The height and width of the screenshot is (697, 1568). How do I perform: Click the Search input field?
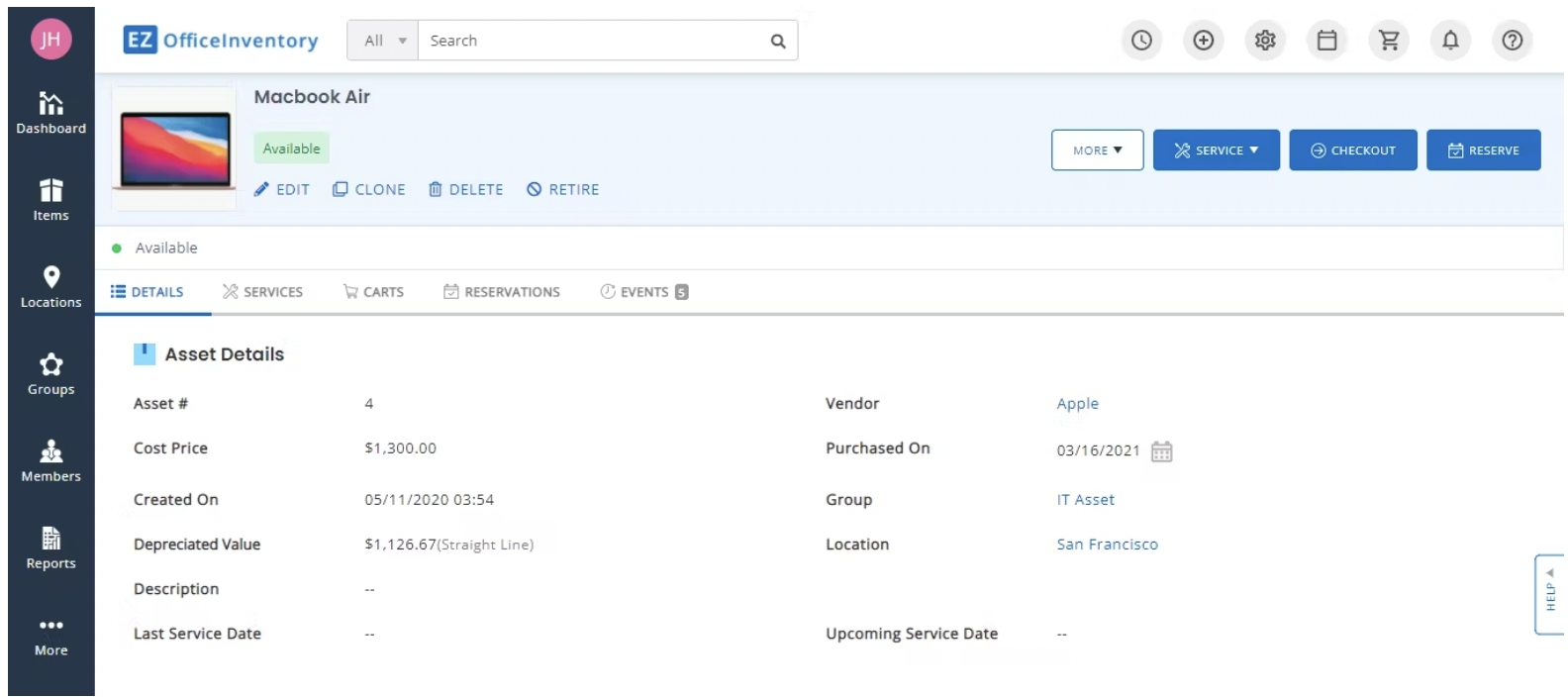pos(594,41)
